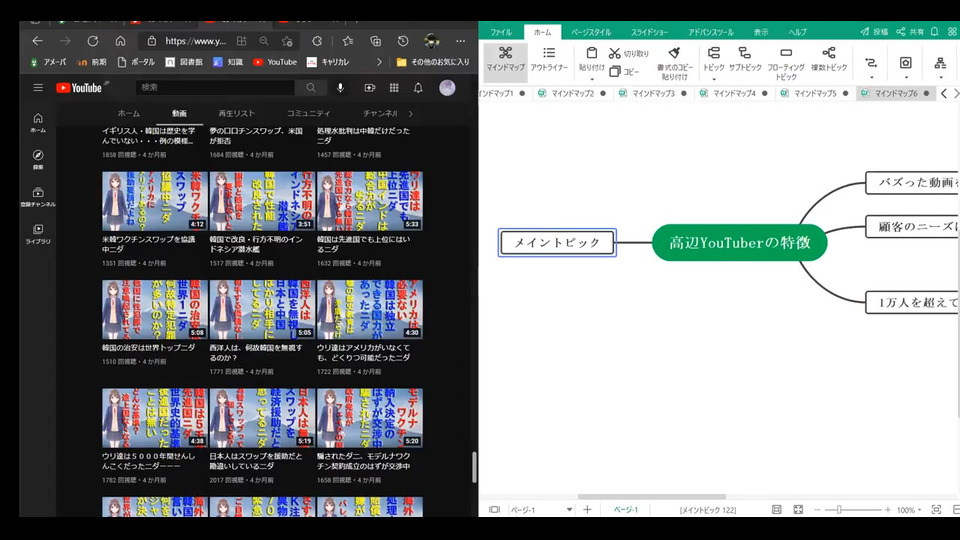Click the 投稿 paper-plane publish button

(x=874, y=32)
